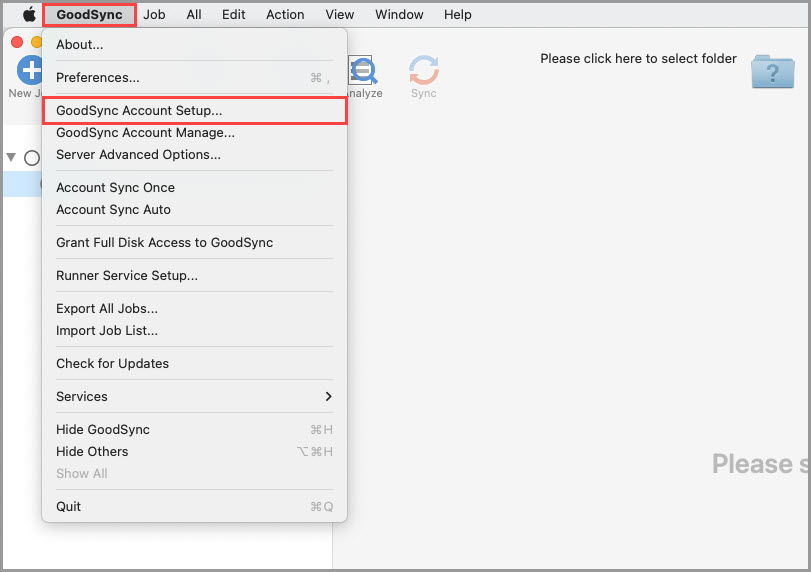
Task: Open the GoodSync menu bar item
Action: [89, 14]
